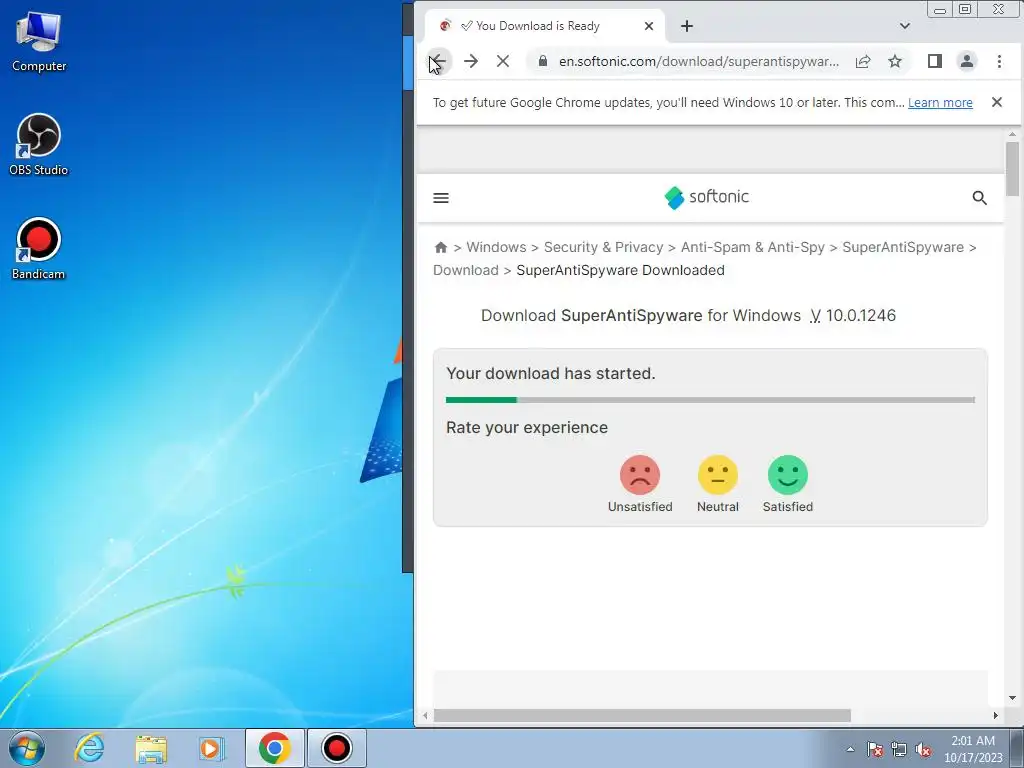Click the Chrome forward arrow button
Viewport: 1024px width, 768px height.
coord(471,61)
